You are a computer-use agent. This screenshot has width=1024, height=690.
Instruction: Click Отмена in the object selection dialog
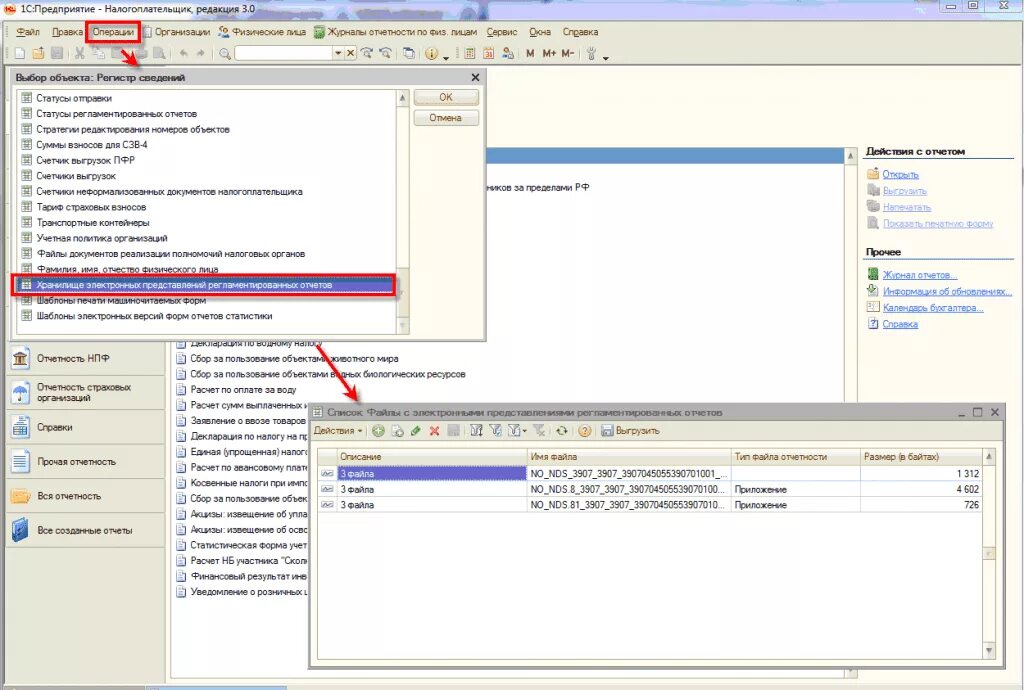pos(446,118)
